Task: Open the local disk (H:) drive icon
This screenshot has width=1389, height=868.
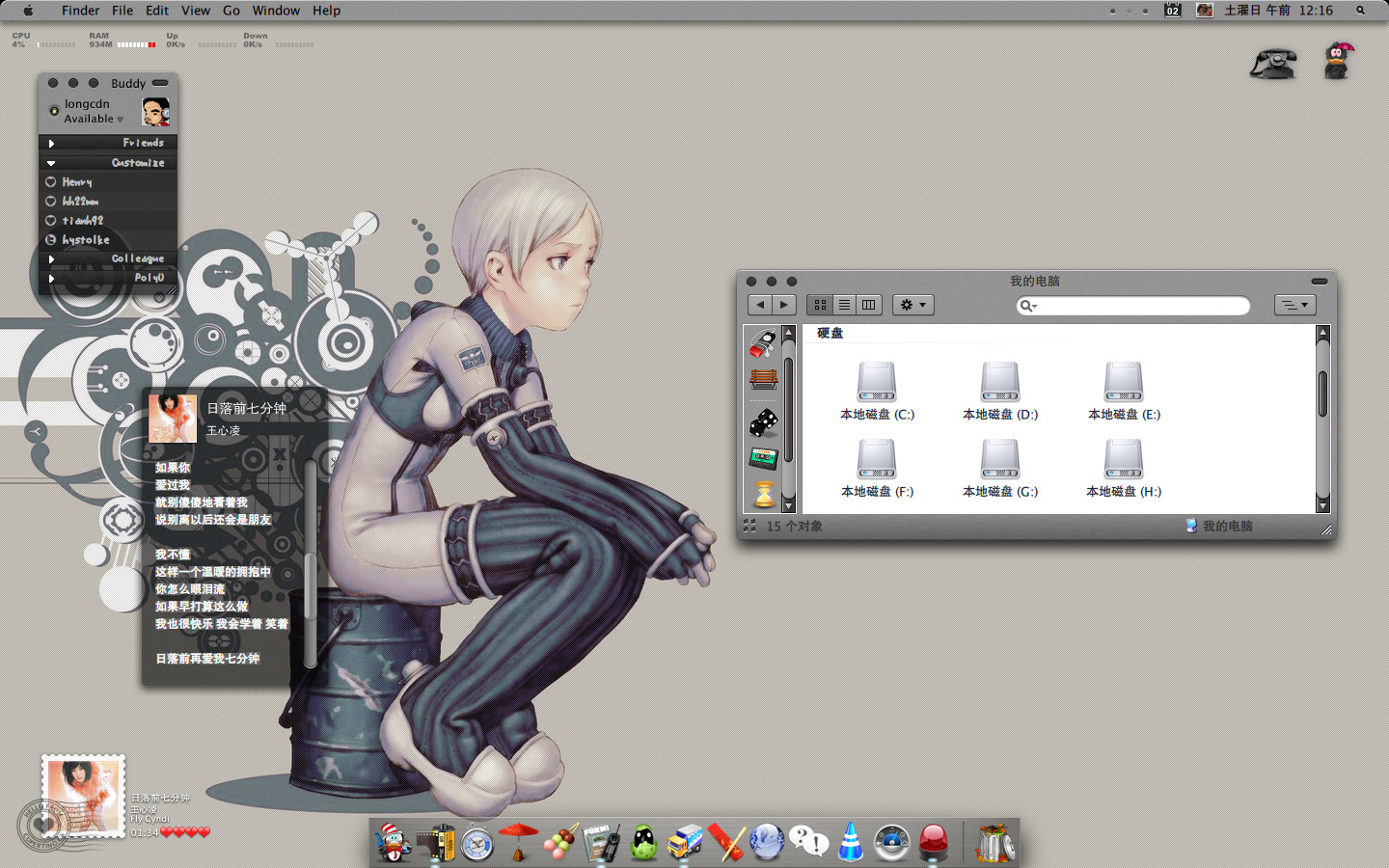Action: [1123, 460]
